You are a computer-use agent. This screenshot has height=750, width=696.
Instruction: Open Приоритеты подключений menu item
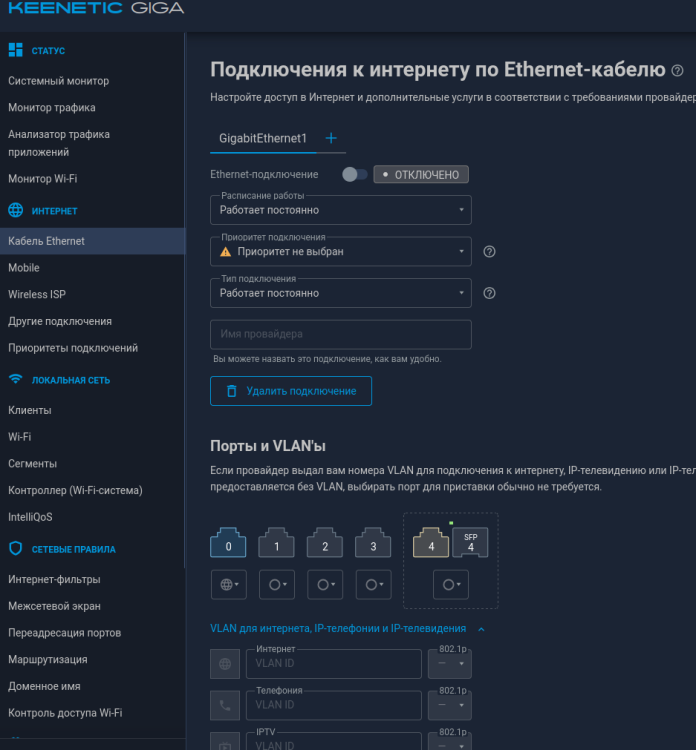tap(73, 348)
